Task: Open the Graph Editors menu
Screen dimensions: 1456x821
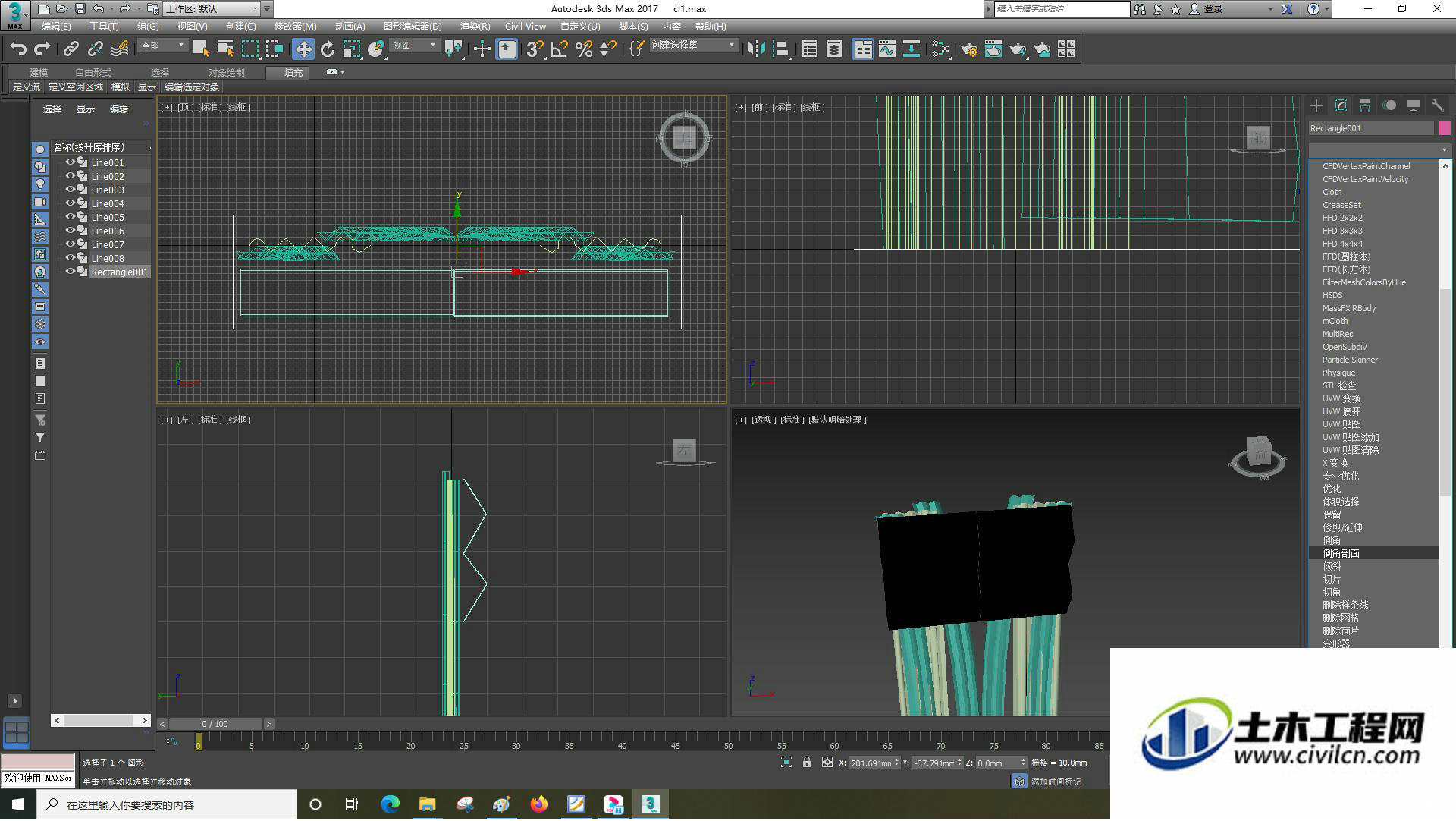Action: point(413,26)
